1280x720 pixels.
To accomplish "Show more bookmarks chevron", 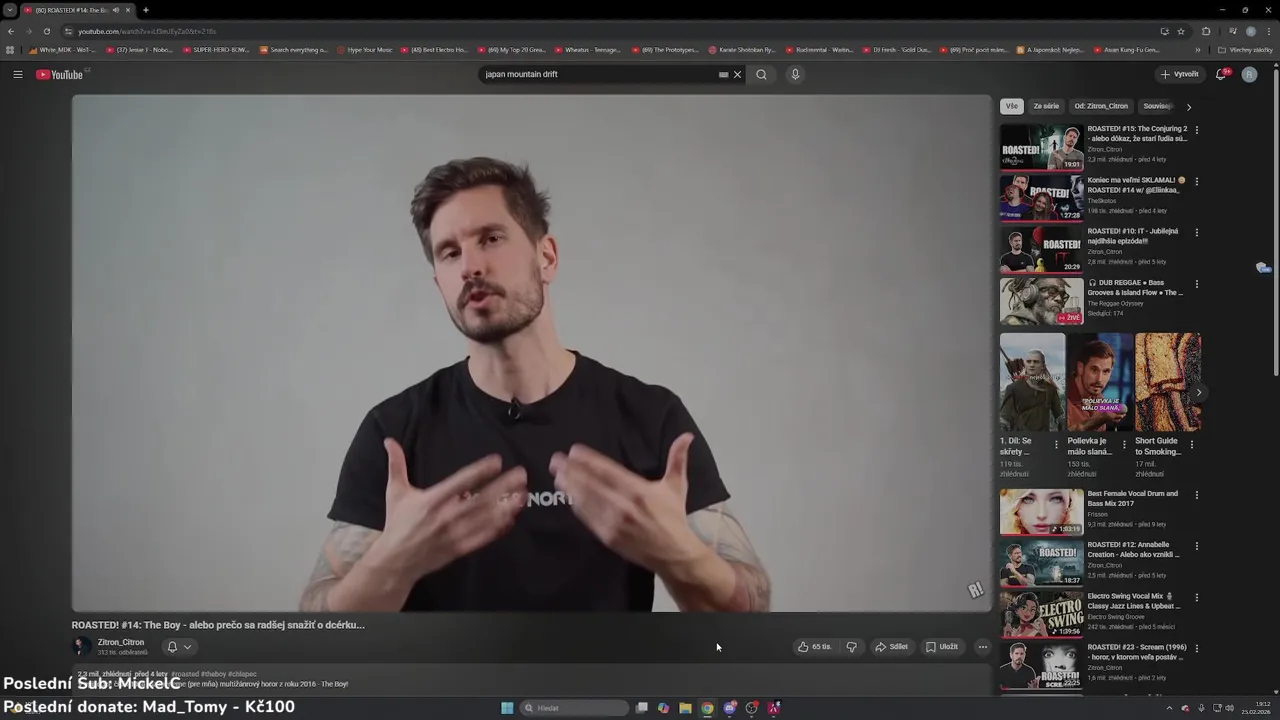I will tap(1198, 49).
